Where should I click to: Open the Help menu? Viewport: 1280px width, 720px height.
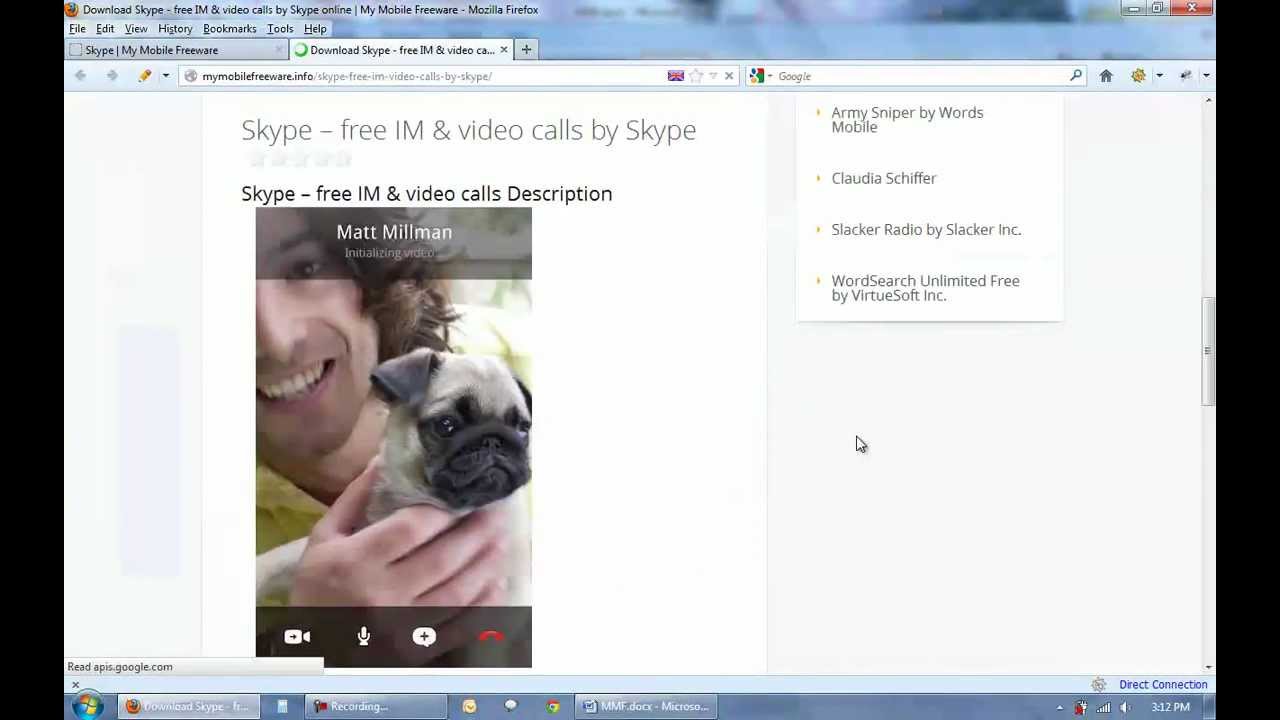315,29
